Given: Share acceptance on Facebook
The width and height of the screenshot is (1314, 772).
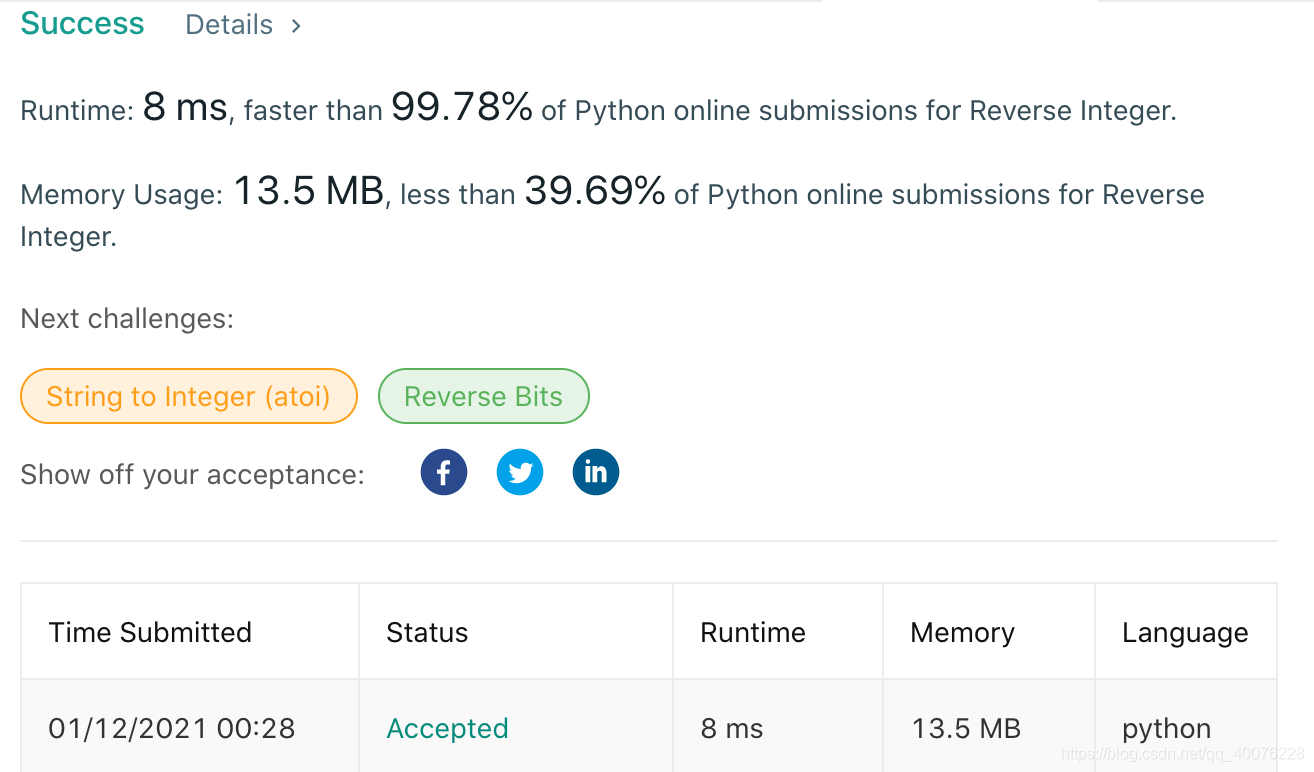Looking at the screenshot, I should (444, 472).
